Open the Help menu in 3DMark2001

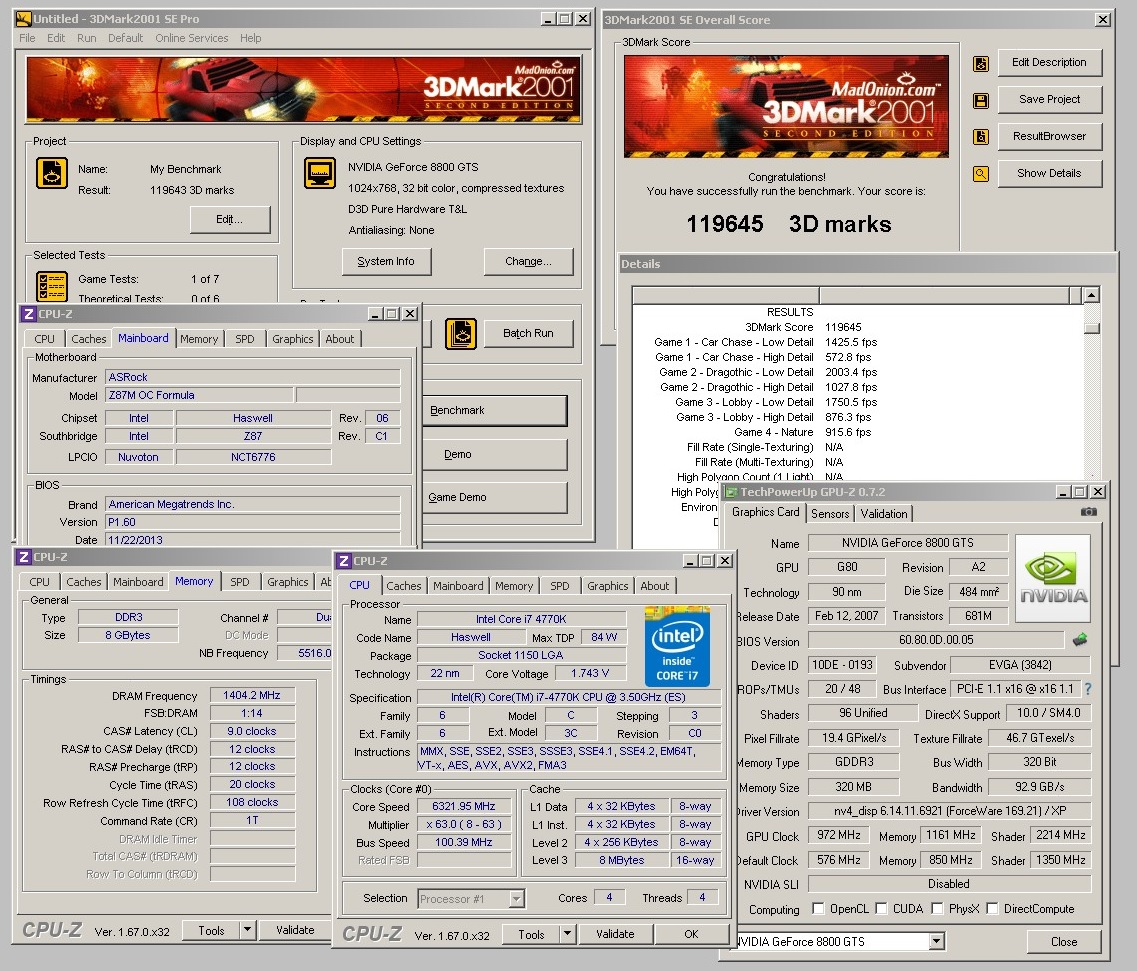(250, 38)
